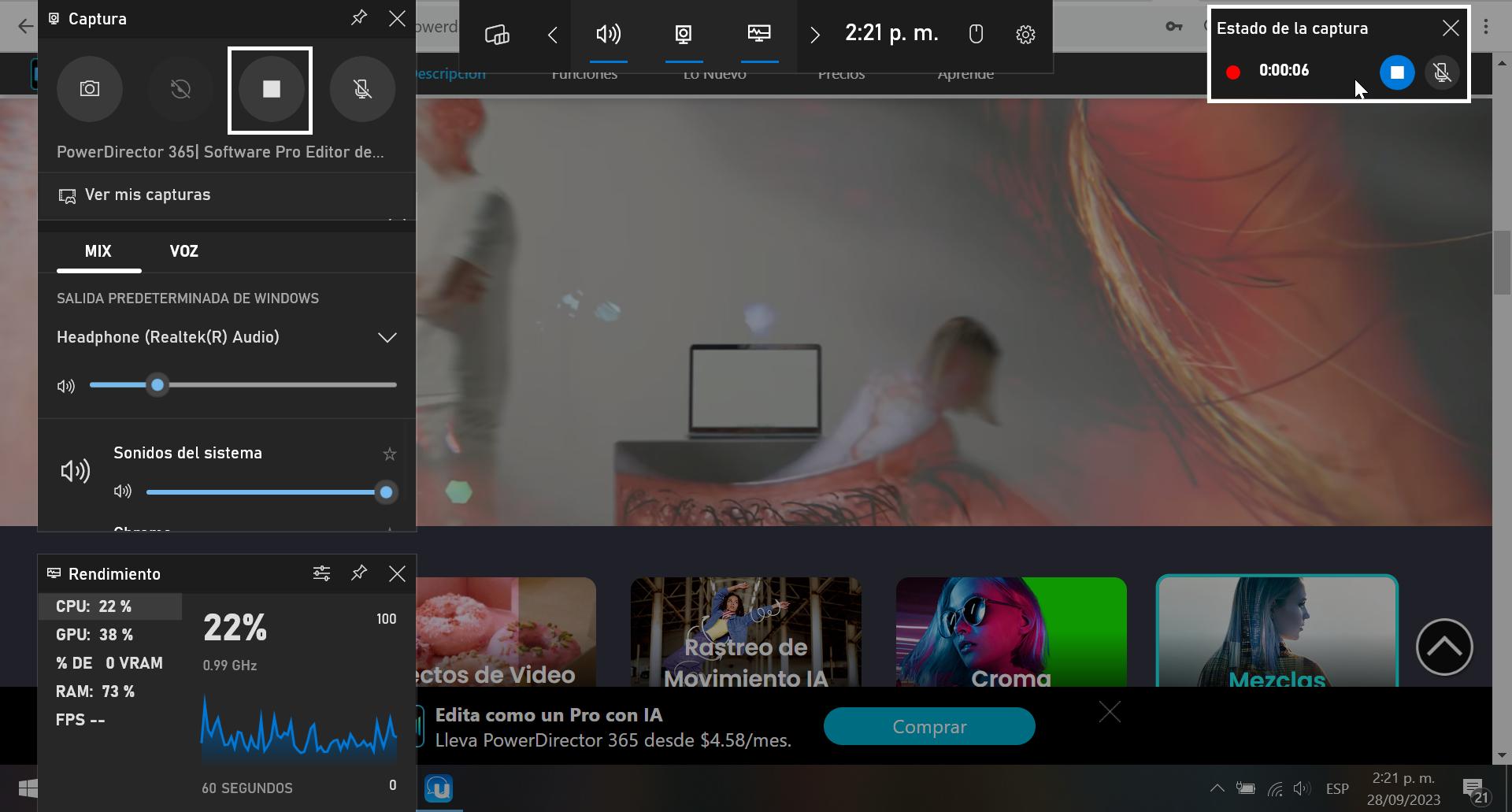
Task: Pin the Rendimiento widget
Action: pos(359,573)
